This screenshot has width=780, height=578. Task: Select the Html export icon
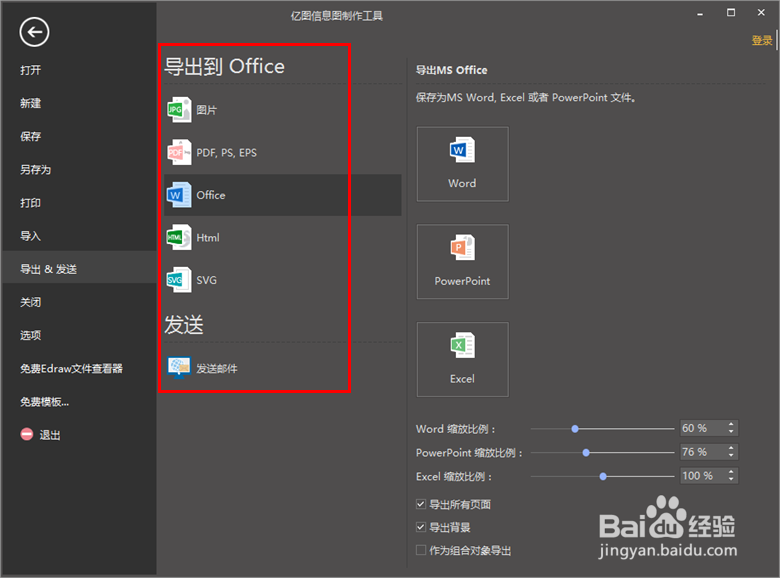[179, 237]
